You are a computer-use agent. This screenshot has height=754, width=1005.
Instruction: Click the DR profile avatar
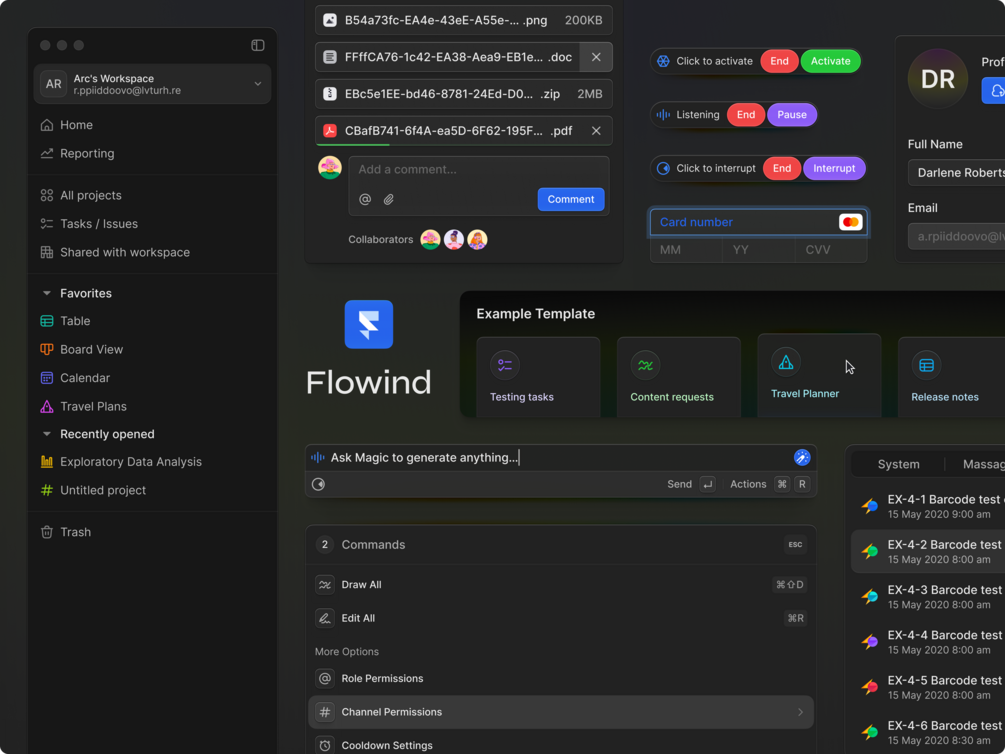pyautogui.click(x=938, y=79)
